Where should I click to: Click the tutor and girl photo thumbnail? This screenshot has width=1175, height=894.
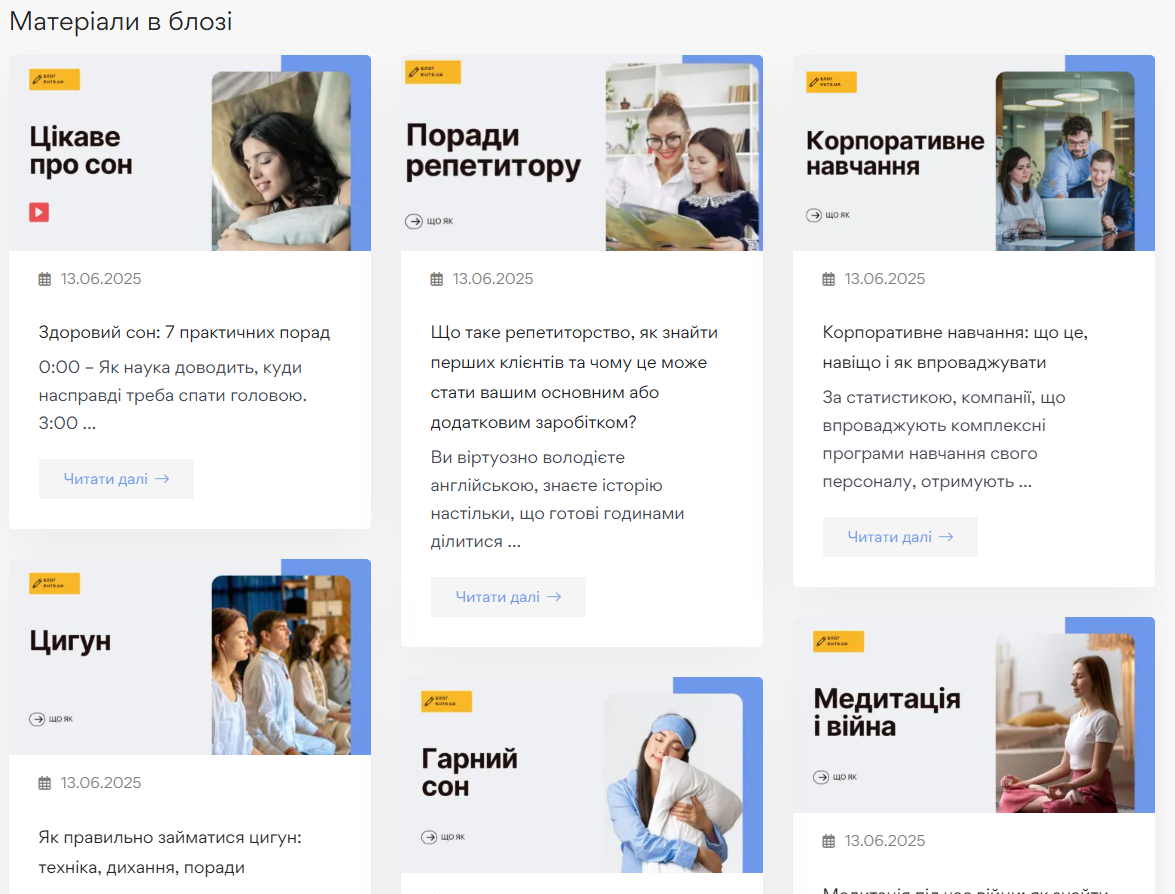click(682, 157)
